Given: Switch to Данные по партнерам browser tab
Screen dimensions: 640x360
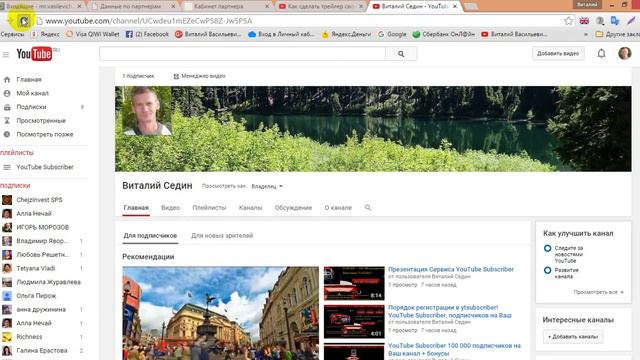Looking at the screenshot, I should coord(131,6).
